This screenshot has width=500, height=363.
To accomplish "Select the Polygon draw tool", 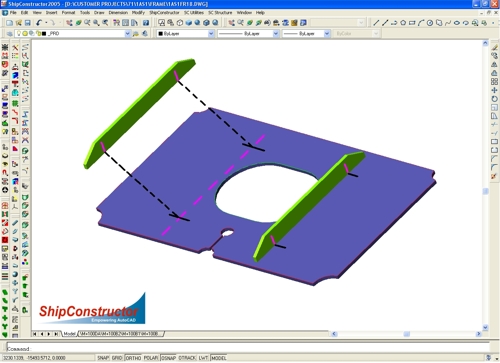I will point(403,23).
